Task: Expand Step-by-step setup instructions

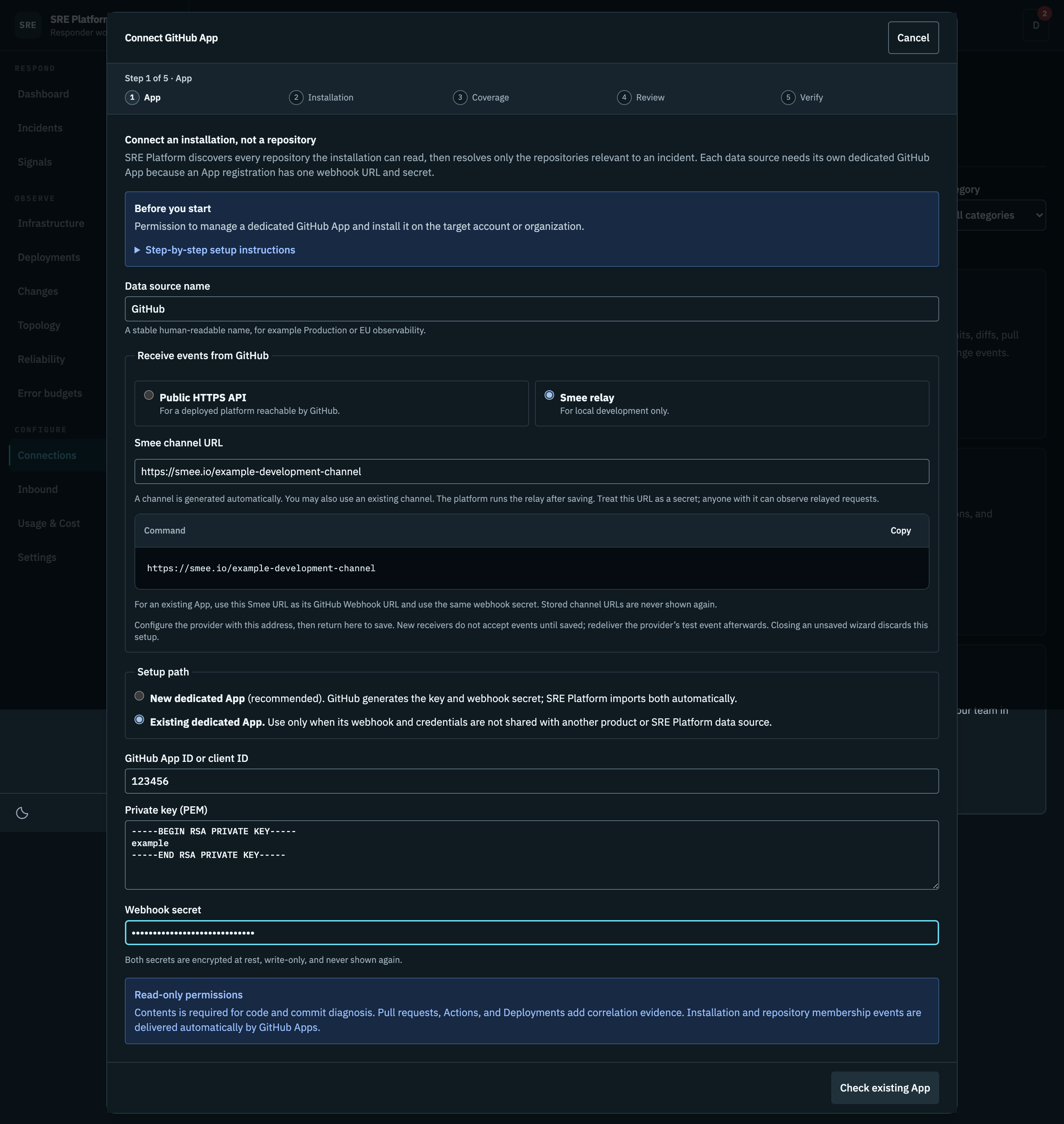Action: tap(214, 250)
